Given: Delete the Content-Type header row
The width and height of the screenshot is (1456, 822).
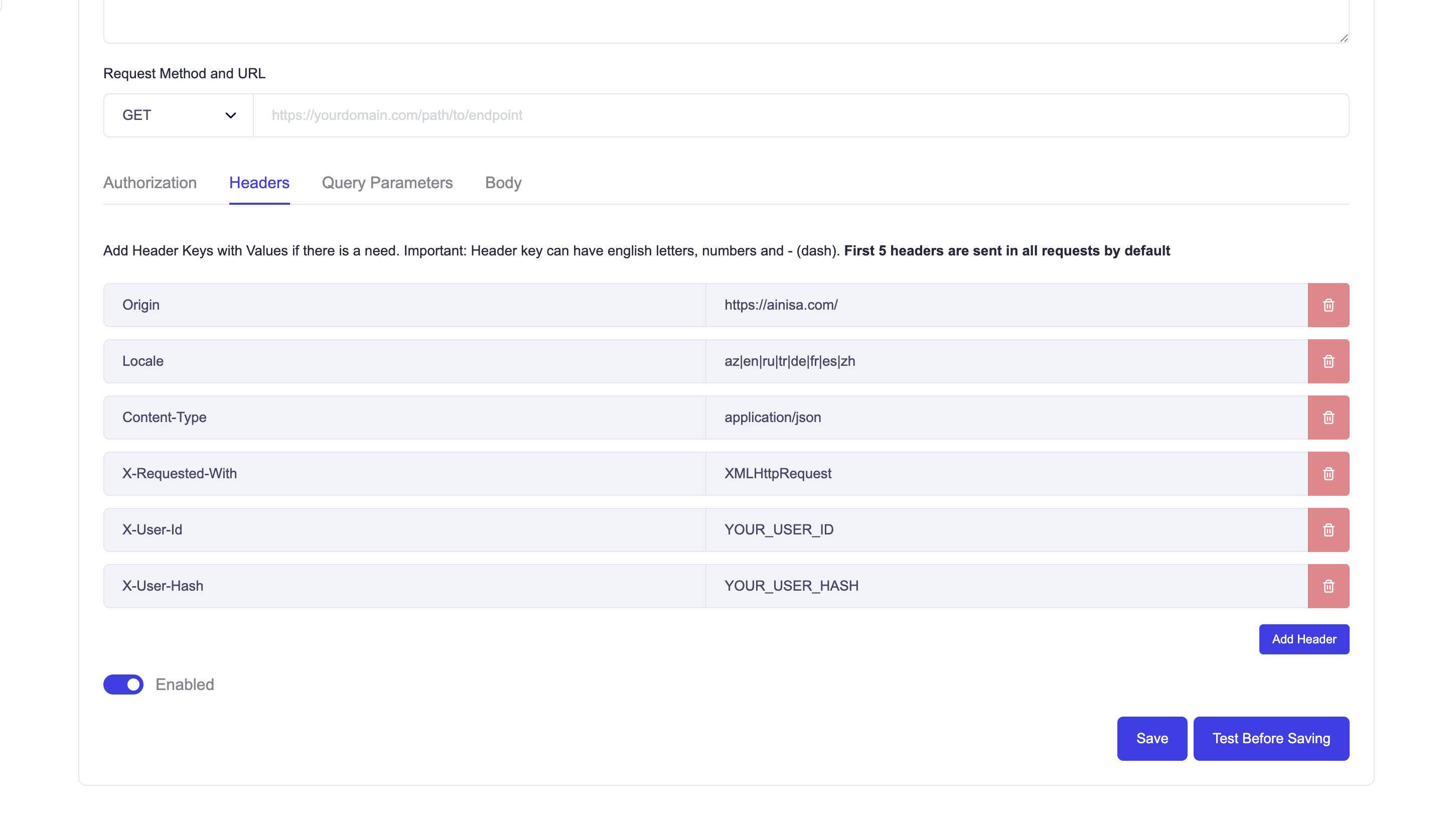Looking at the screenshot, I should pyautogui.click(x=1328, y=417).
